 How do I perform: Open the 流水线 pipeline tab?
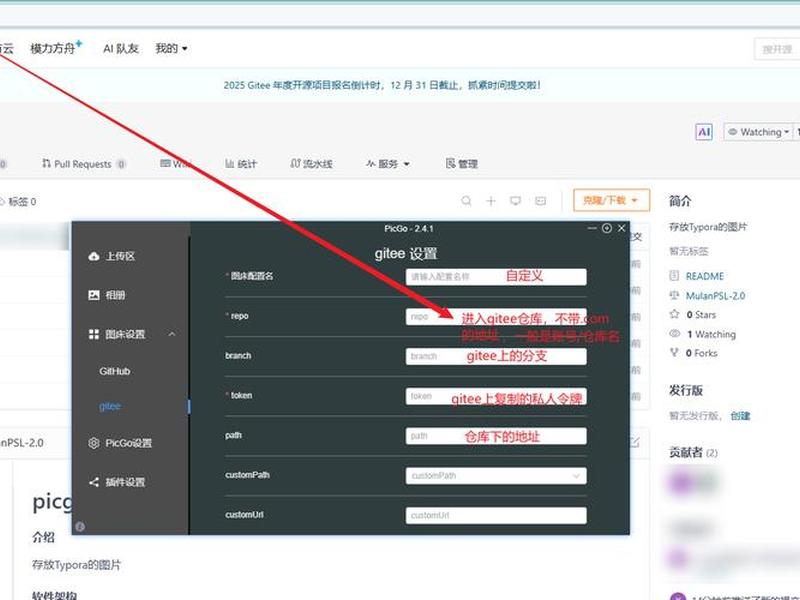[x=311, y=164]
